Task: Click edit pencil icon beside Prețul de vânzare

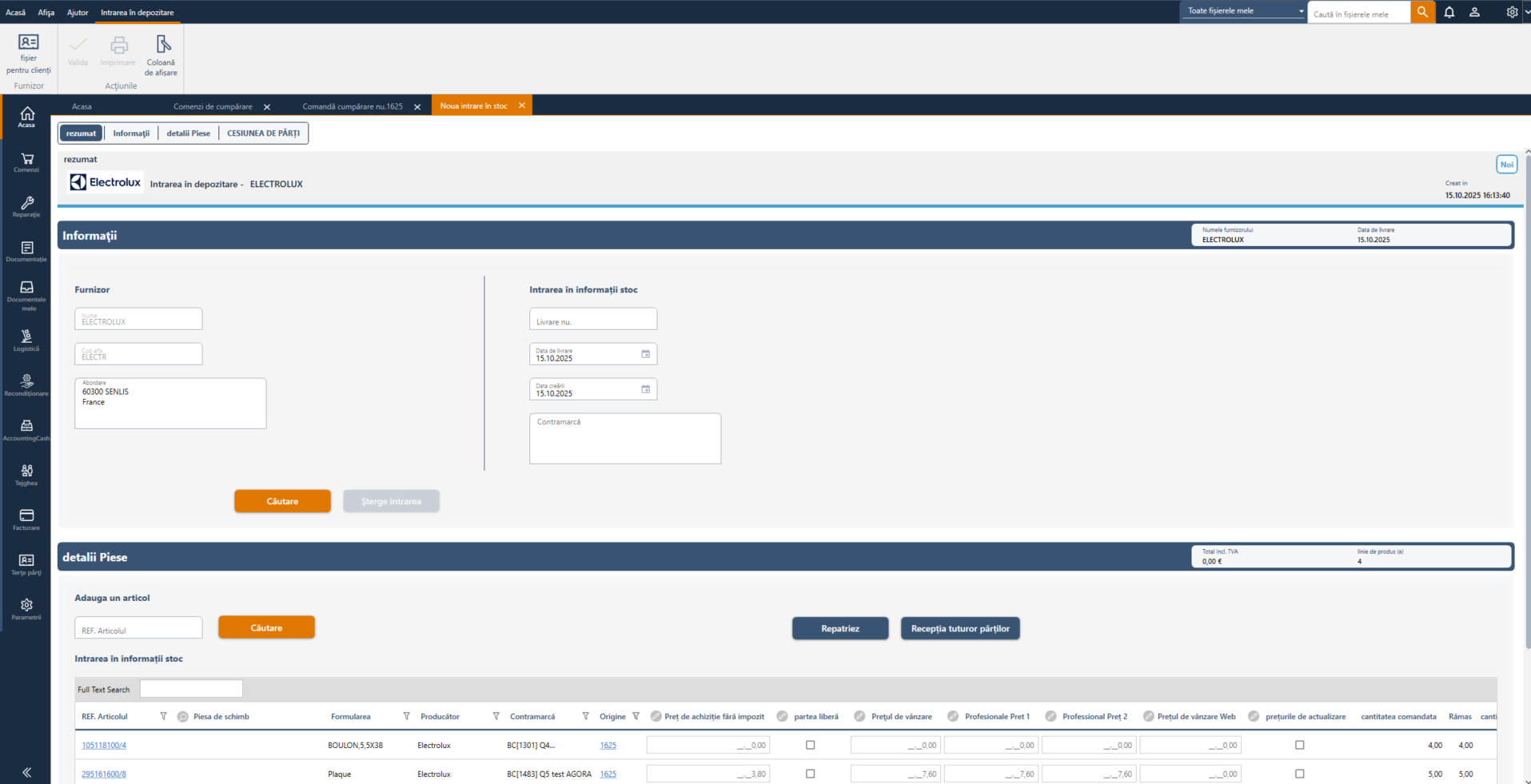Action: [x=859, y=716]
